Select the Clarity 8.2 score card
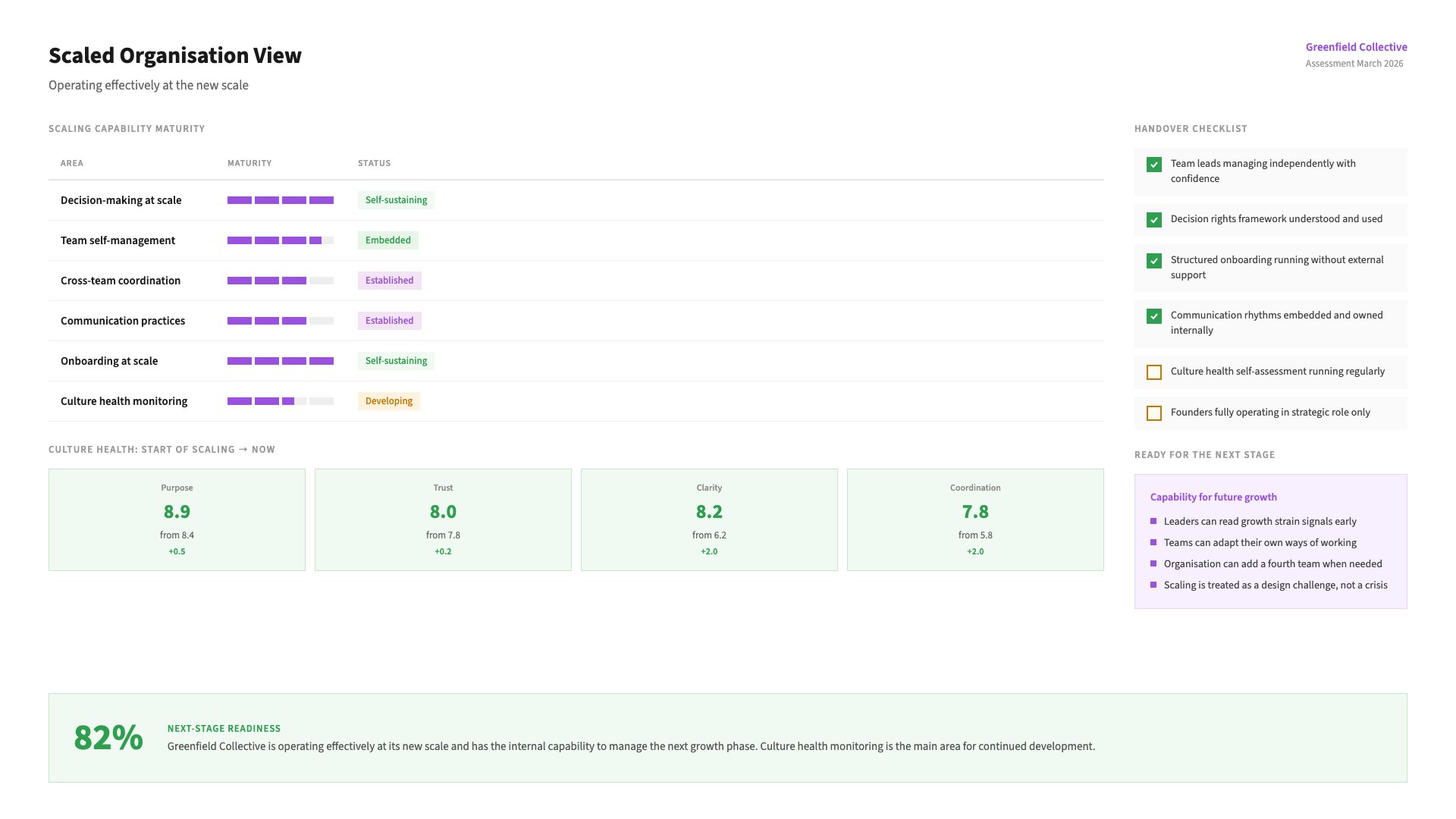This screenshot has width=1456, height=819. pos(709,519)
